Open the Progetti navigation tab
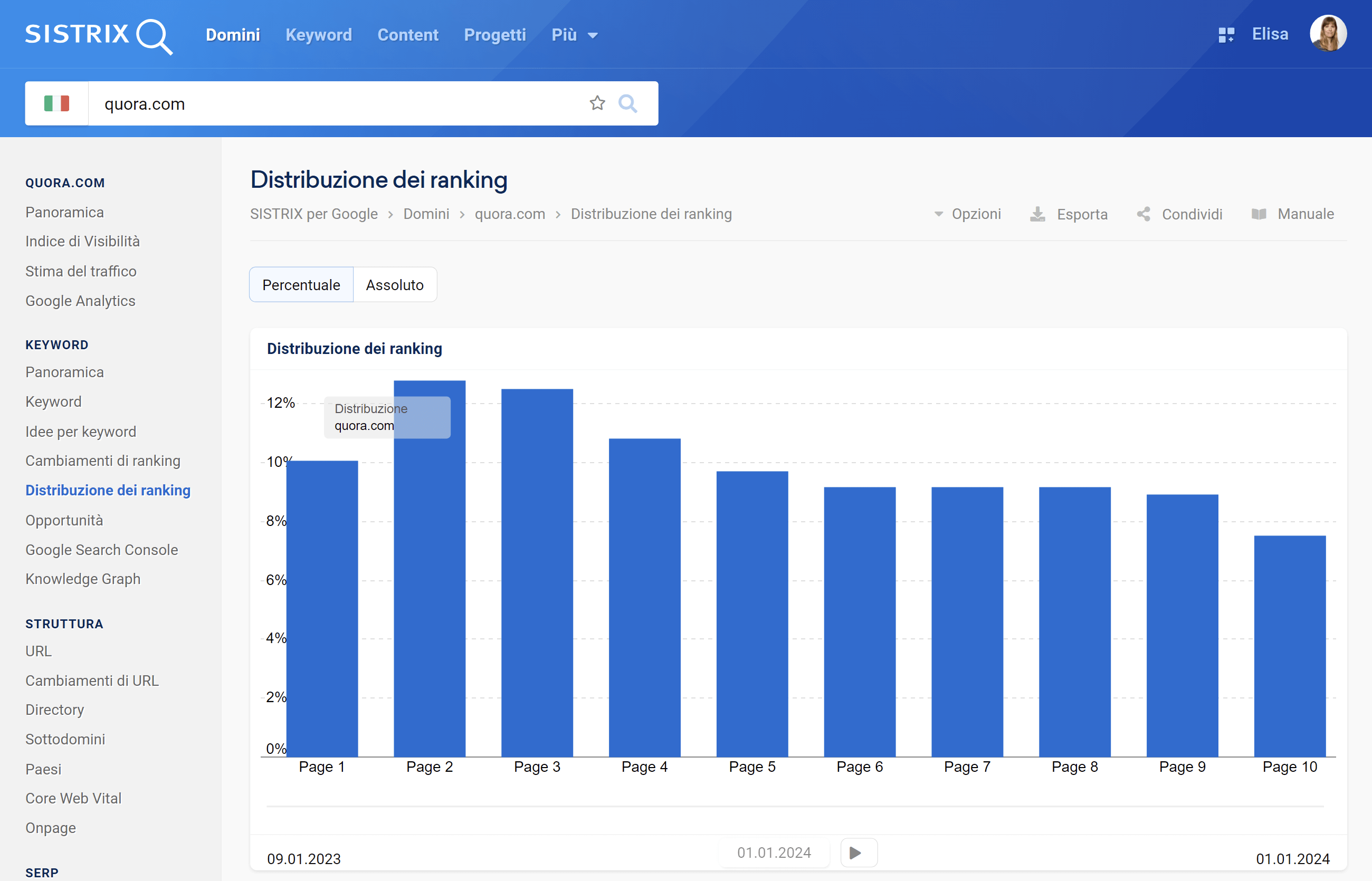The width and height of the screenshot is (1372, 881). pos(495,35)
